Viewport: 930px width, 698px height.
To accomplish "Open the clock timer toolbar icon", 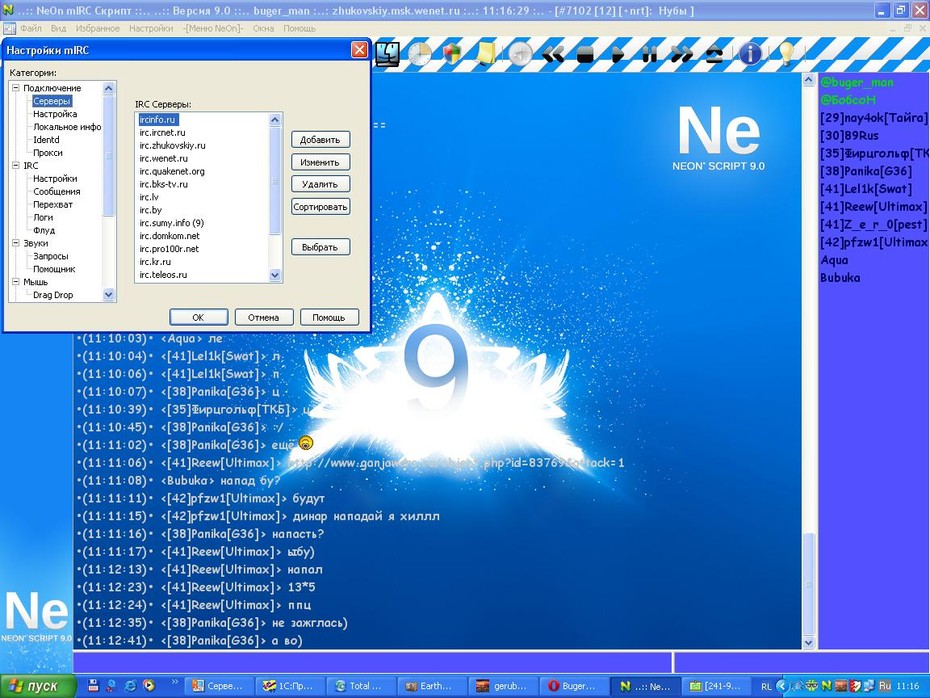I will click(x=419, y=54).
